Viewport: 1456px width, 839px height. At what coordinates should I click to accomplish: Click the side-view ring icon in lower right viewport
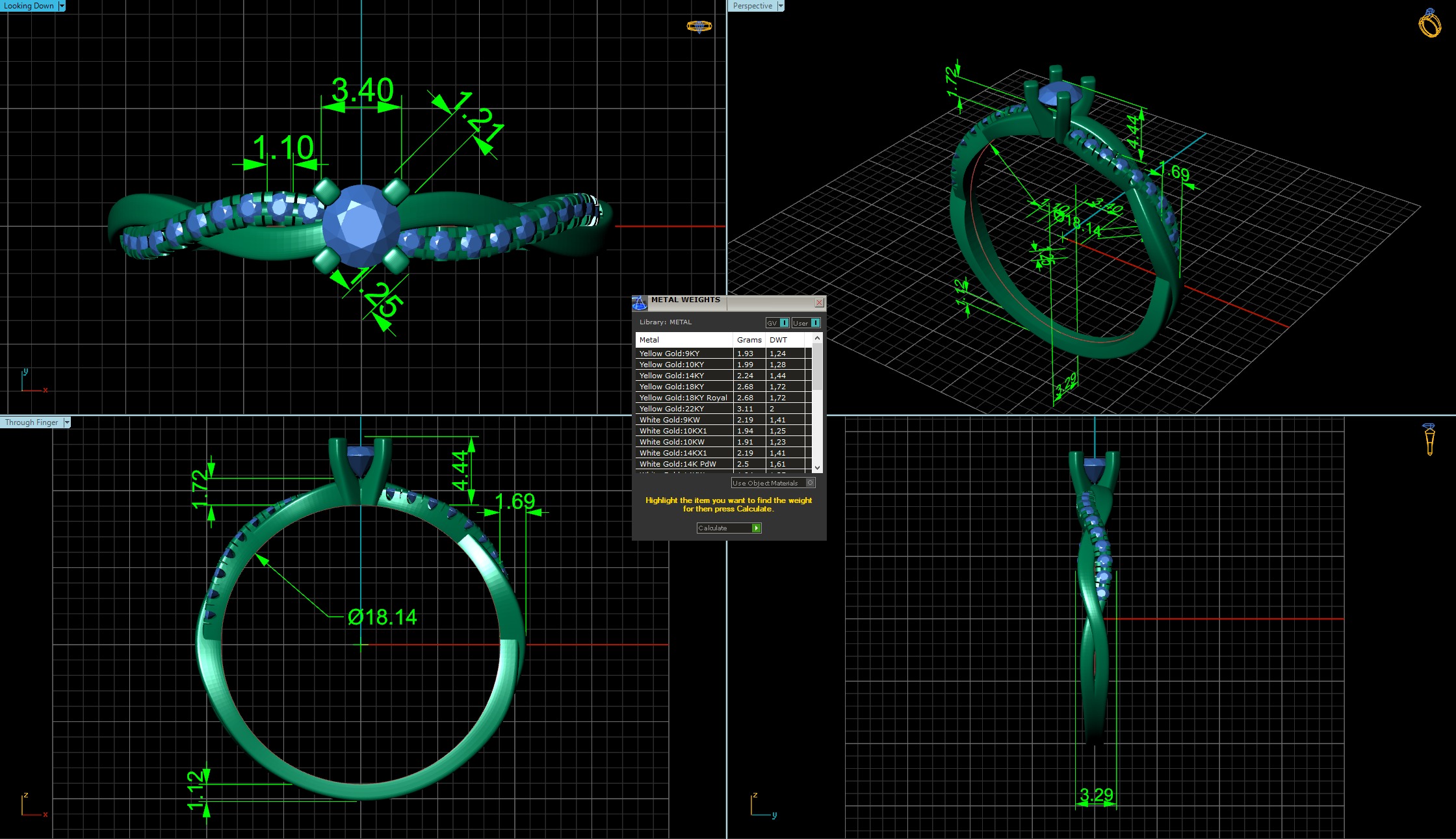(x=1429, y=439)
